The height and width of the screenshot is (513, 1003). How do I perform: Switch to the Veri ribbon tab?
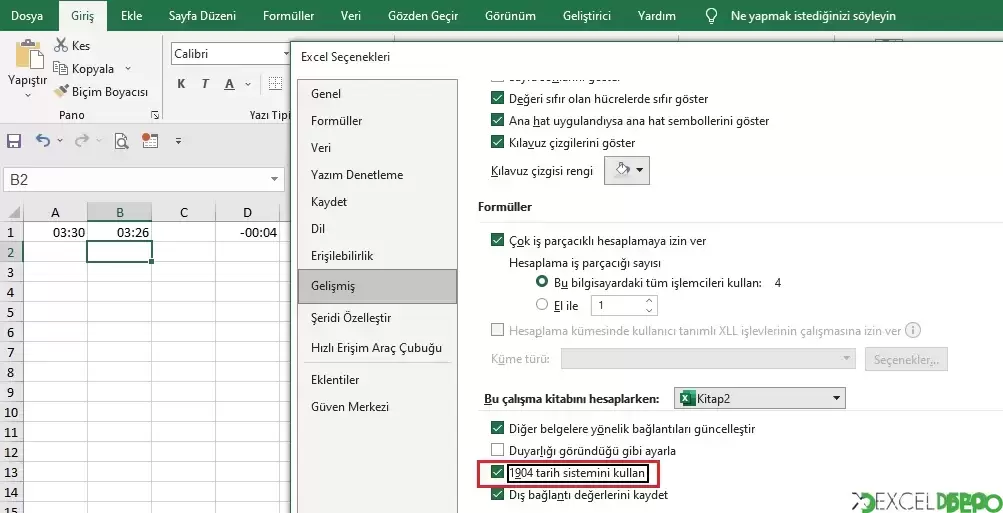coord(351,16)
